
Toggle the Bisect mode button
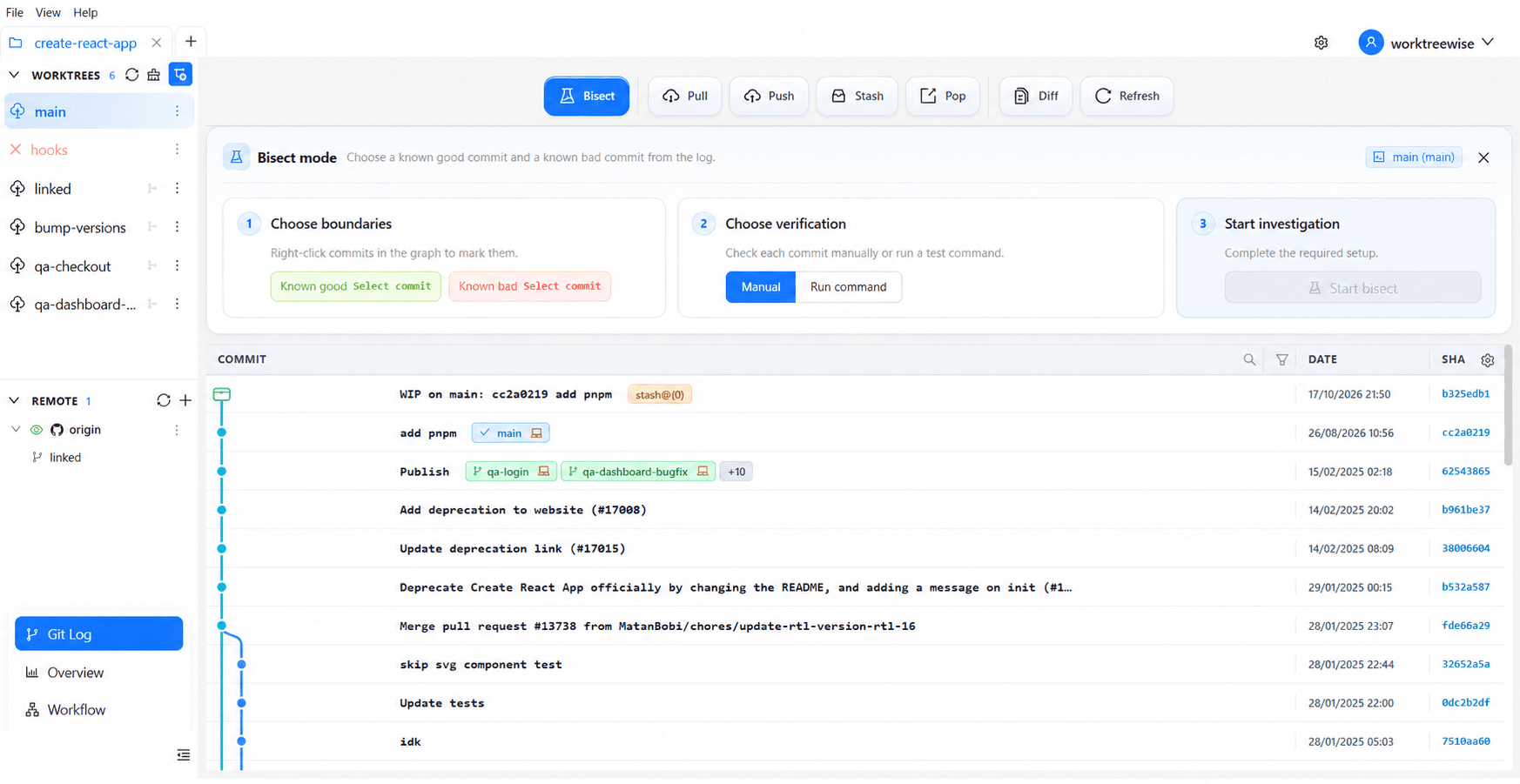pyautogui.click(x=587, y=96)
